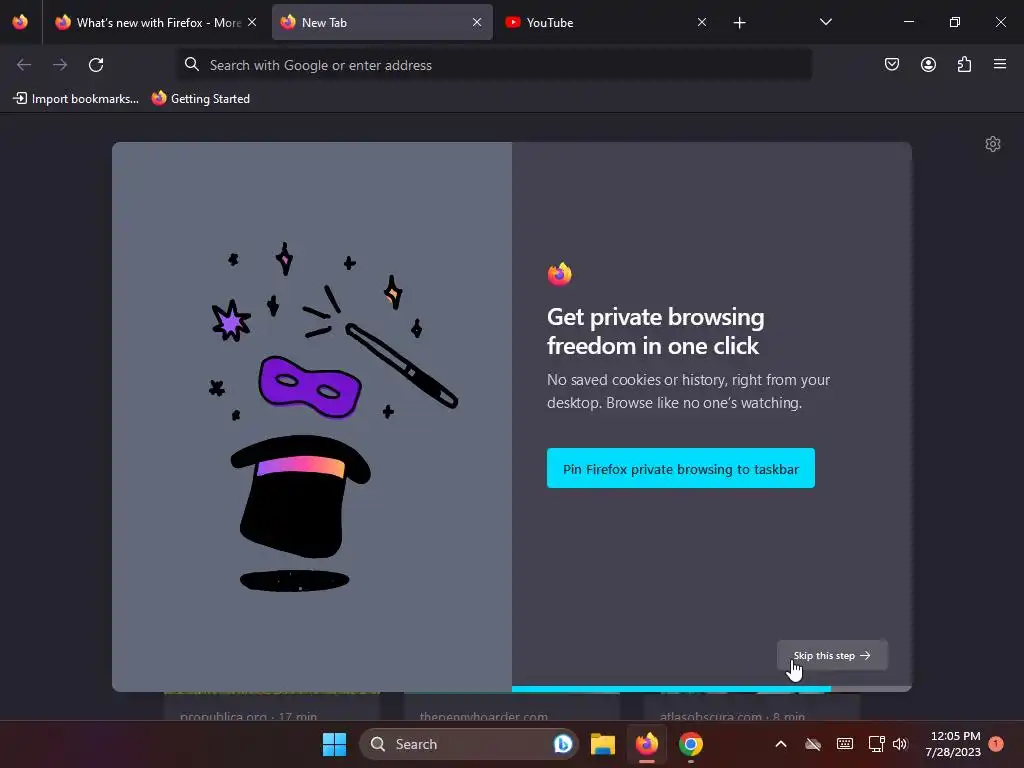
Task: Click the onboarding progress bar
Action: pos(711,688)
